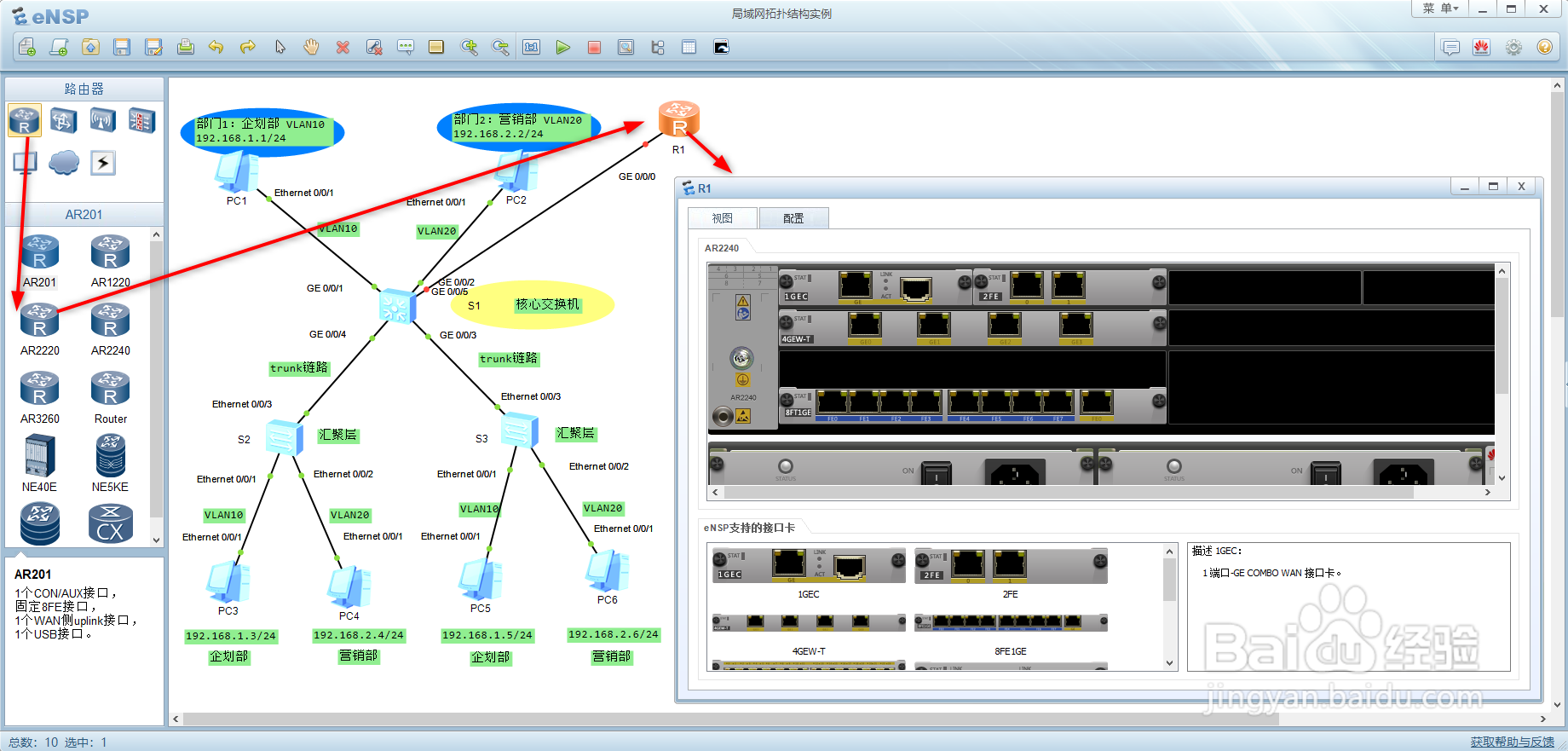Select the pointer arrow tool
This screenshot has width=1568, height=751.
[x=280, y=47]
